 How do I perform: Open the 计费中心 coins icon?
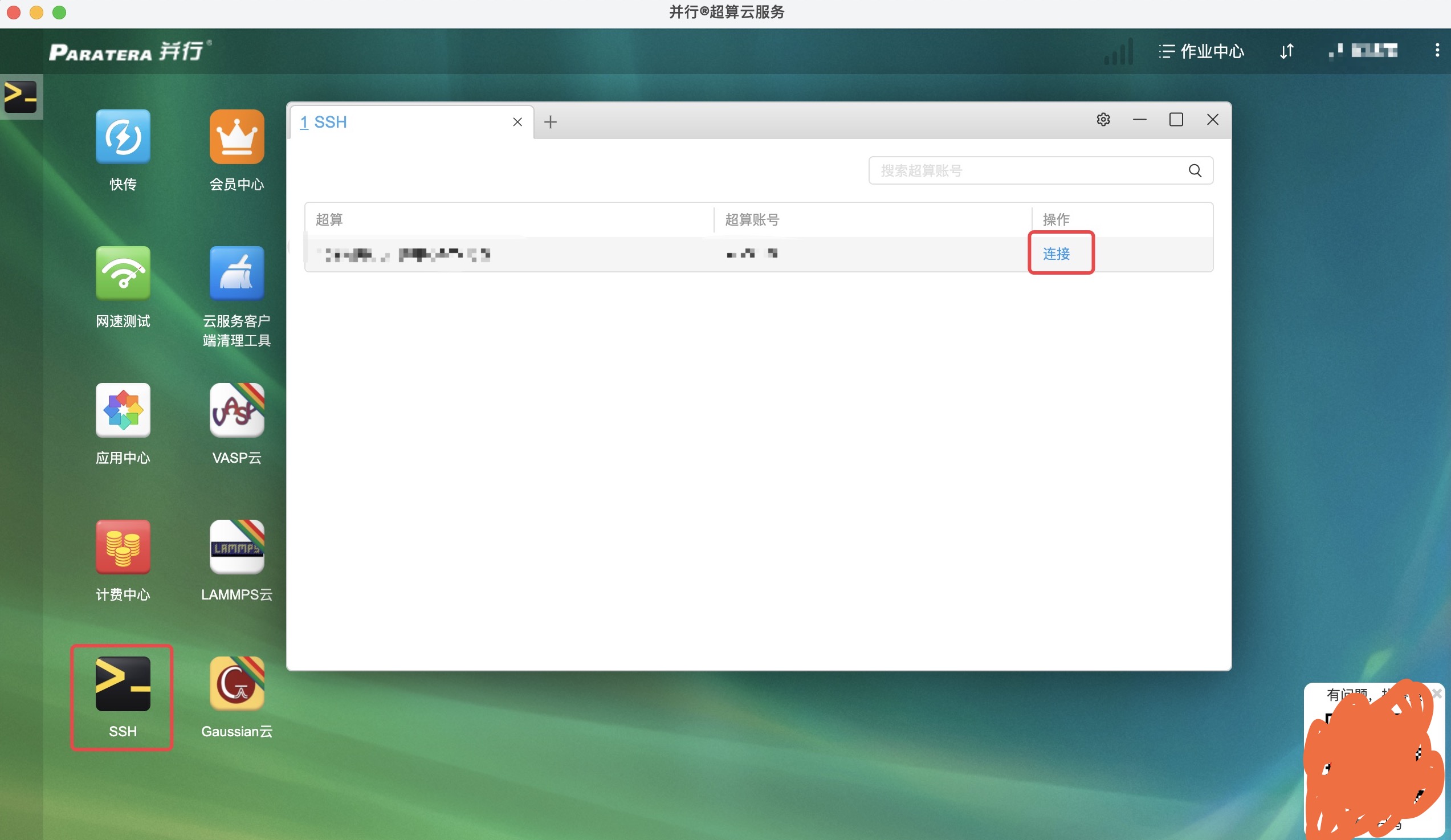(x=123, y=547)
